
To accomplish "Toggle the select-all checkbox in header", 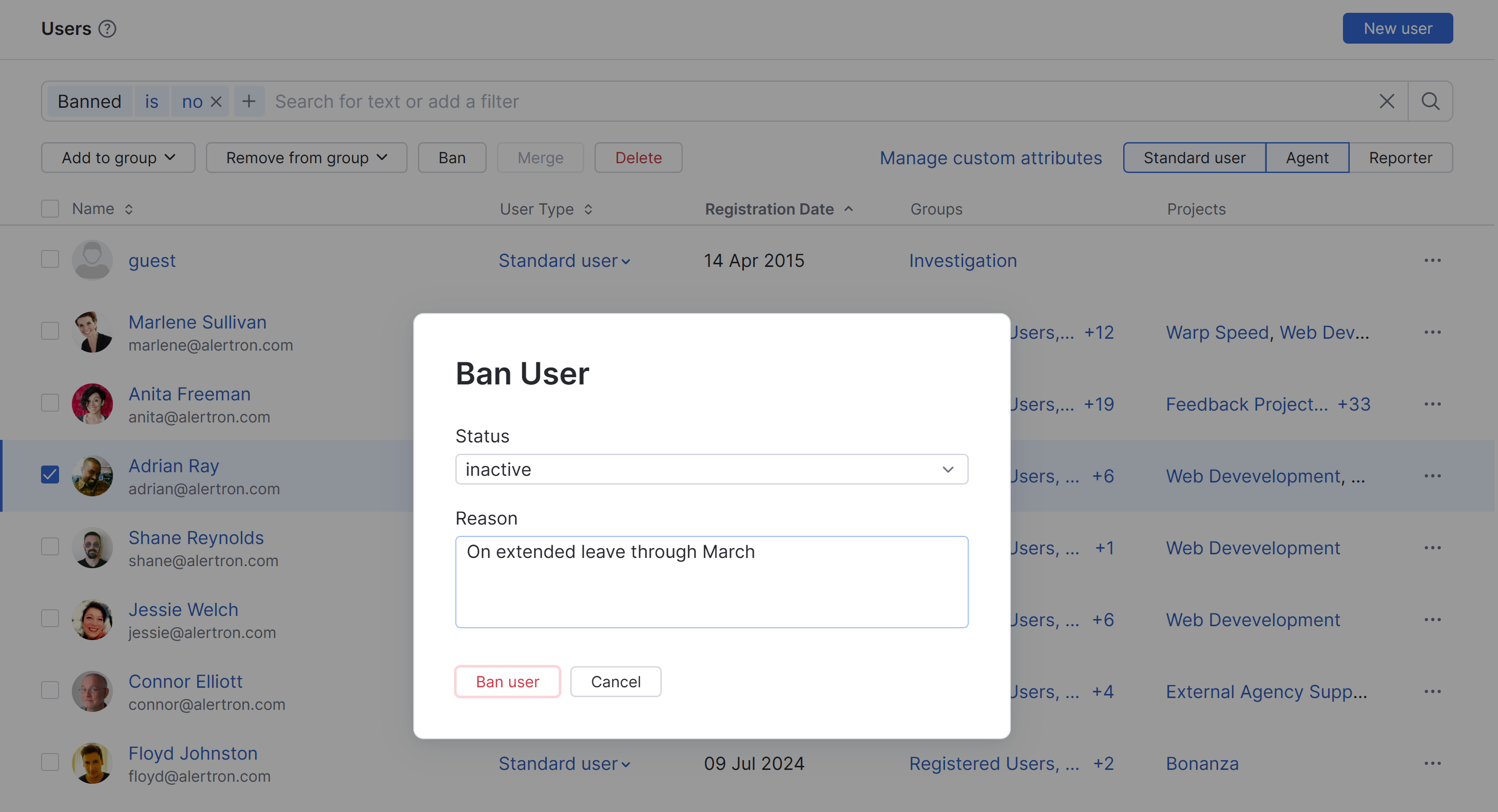I will pyautogui.click(x=50, y=209).
